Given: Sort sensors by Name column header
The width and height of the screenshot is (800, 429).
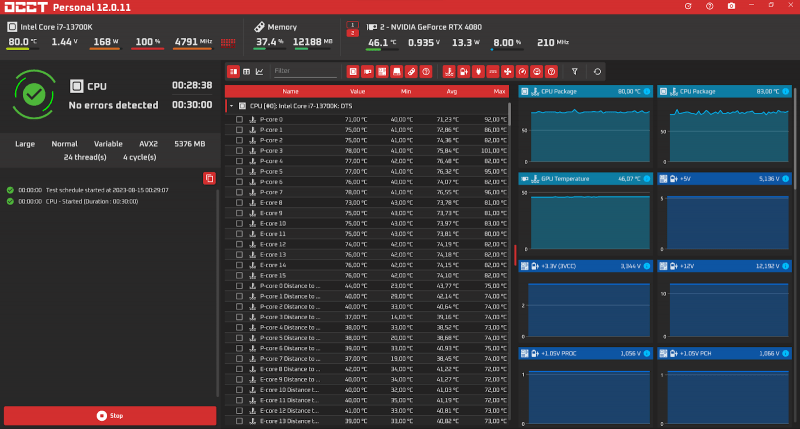Looking at the screenshot, I should tap(290, 91).
